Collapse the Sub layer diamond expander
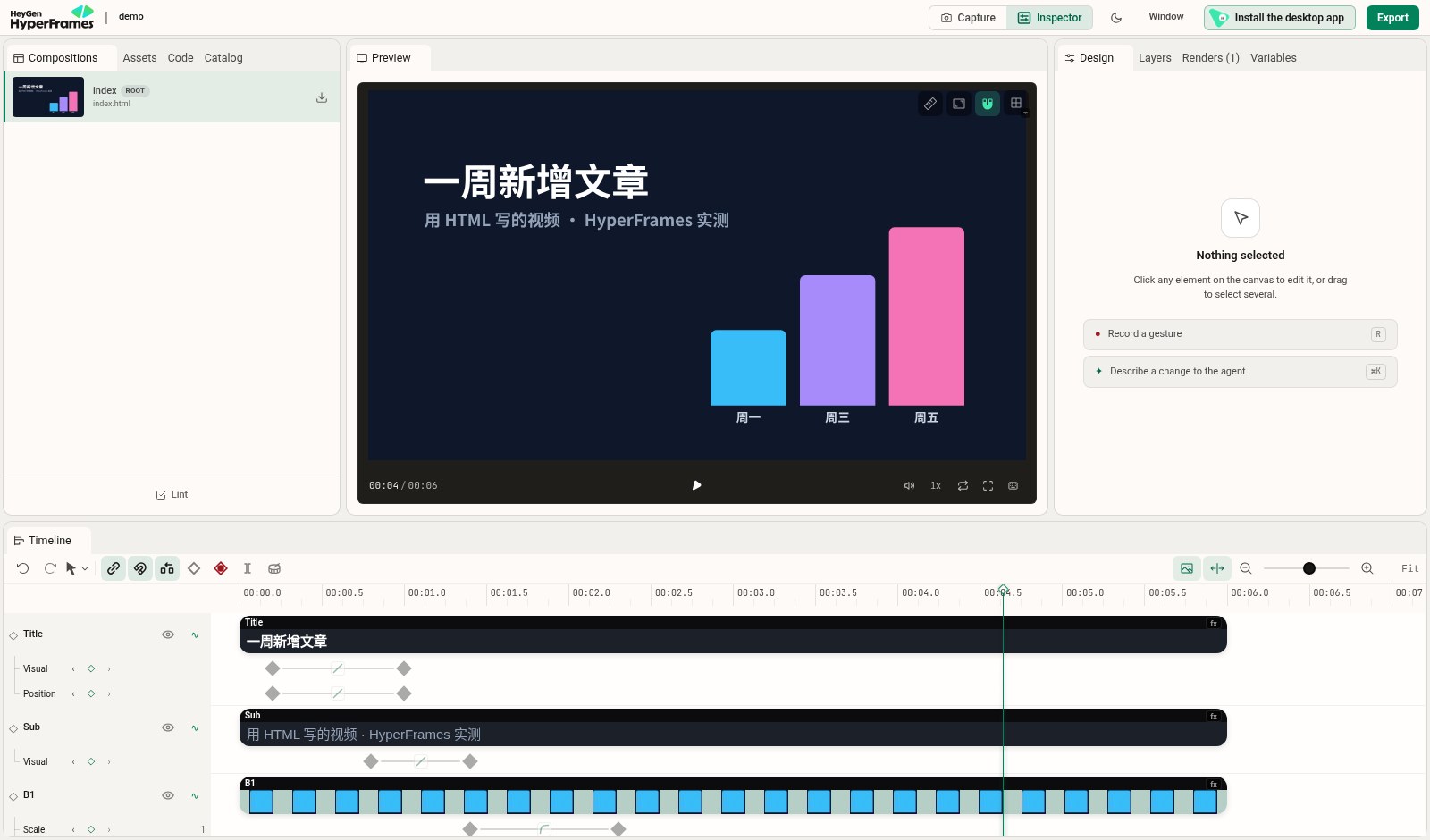Screen dimensions: 1430x840 pos(13,728)
